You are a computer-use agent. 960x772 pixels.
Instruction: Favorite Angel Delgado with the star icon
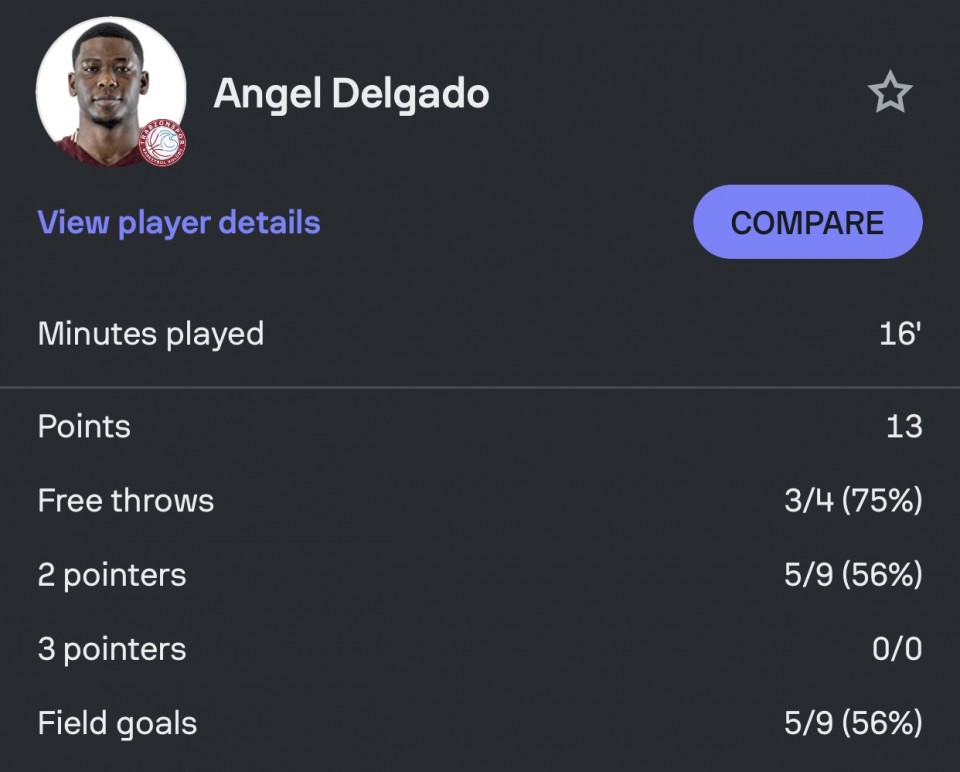889,94
